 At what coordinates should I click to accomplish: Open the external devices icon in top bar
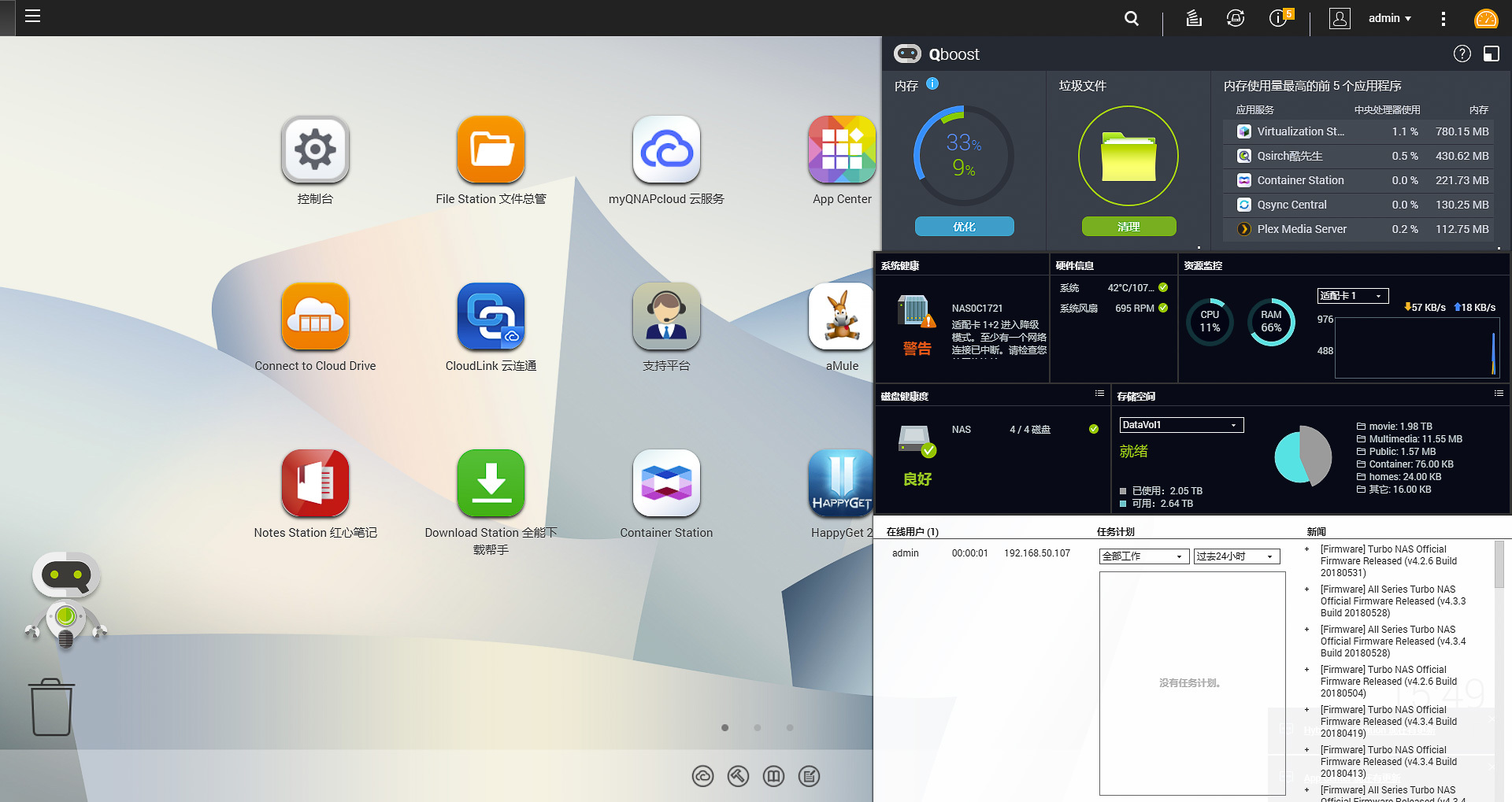[x=1236, y=18]
